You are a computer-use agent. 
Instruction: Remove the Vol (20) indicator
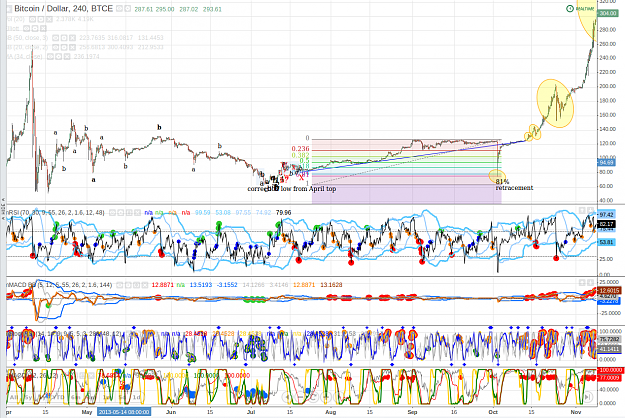[49, 19]
